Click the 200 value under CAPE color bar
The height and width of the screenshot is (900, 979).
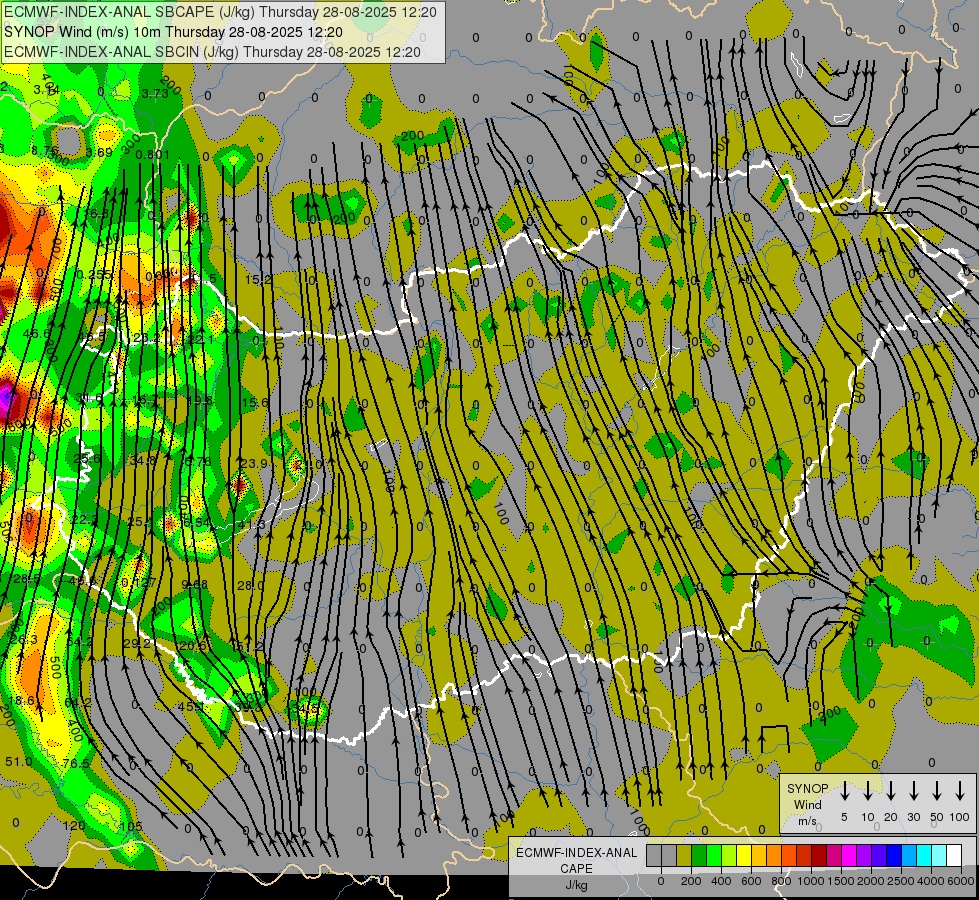[x=691, y=881]
